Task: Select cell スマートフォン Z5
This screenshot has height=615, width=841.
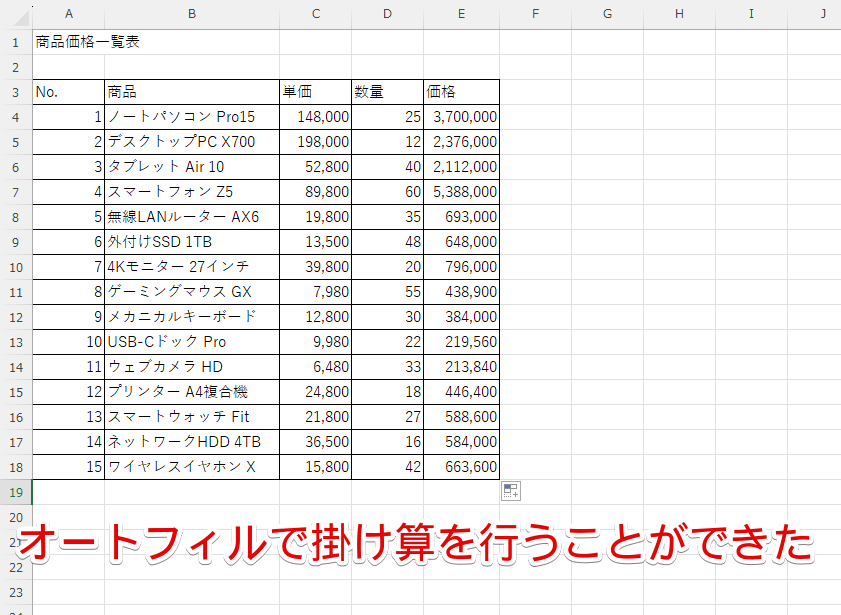Action: tap(192, 192)
